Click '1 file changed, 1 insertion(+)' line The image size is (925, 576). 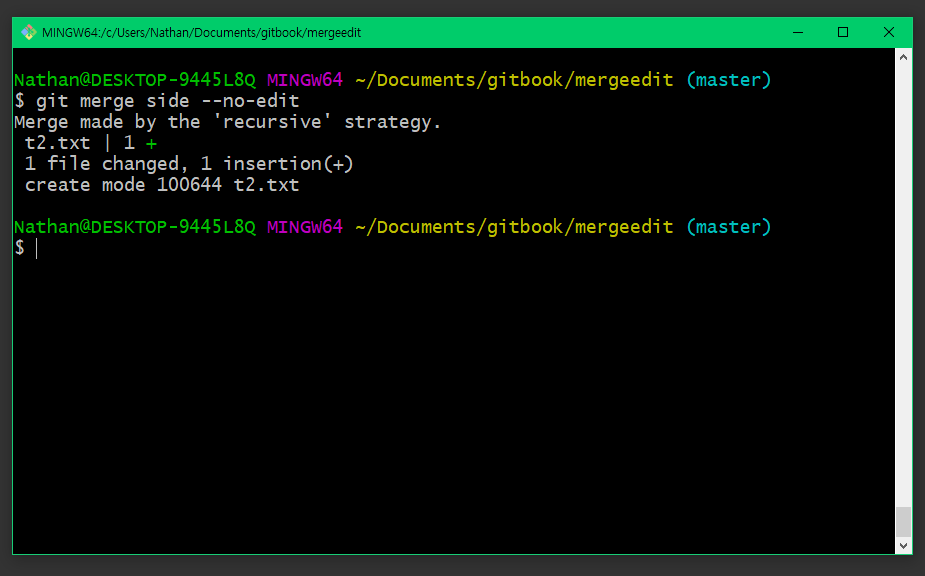(x=189, y=163)
